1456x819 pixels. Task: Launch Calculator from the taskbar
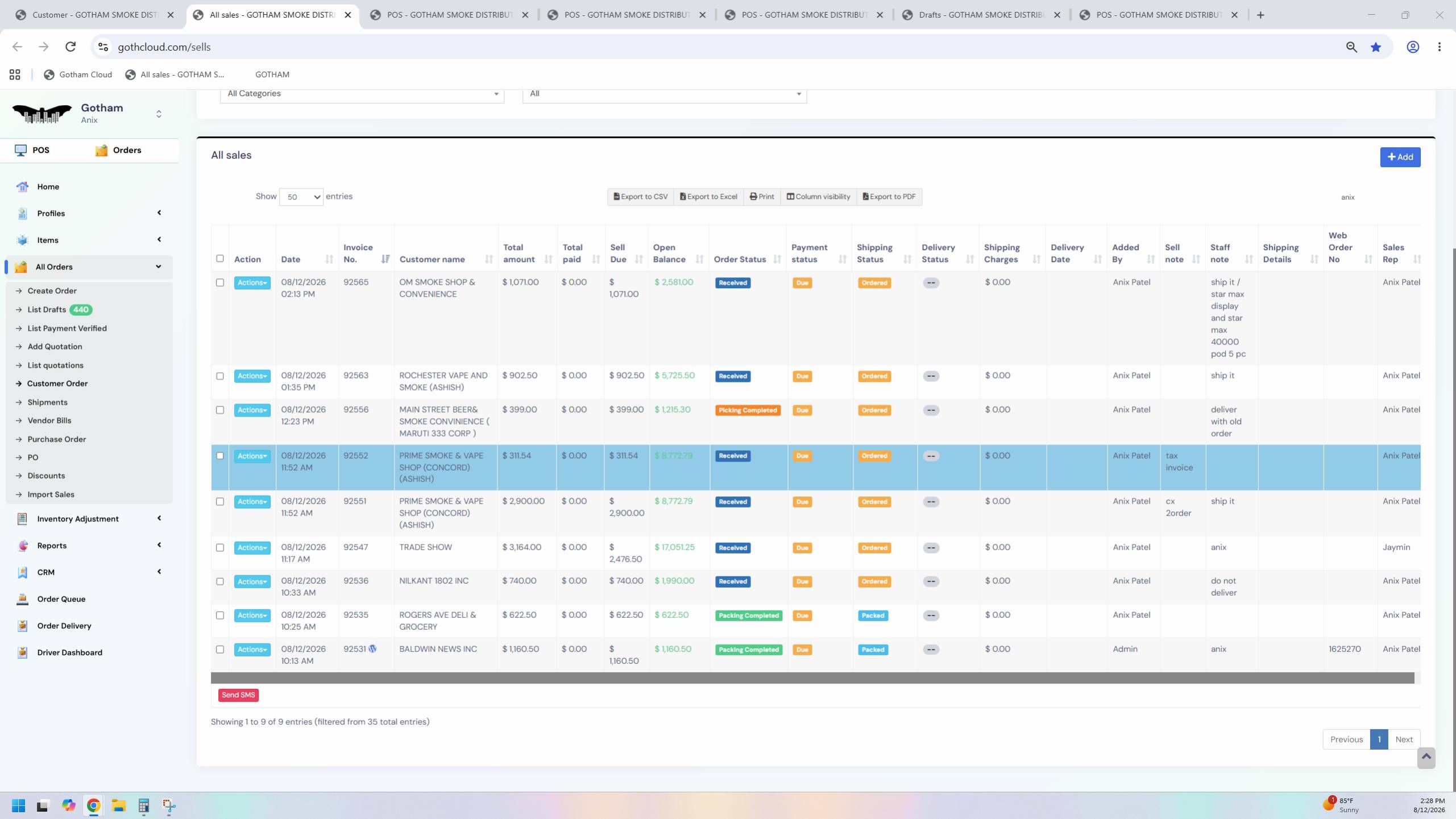click(143, 805)
